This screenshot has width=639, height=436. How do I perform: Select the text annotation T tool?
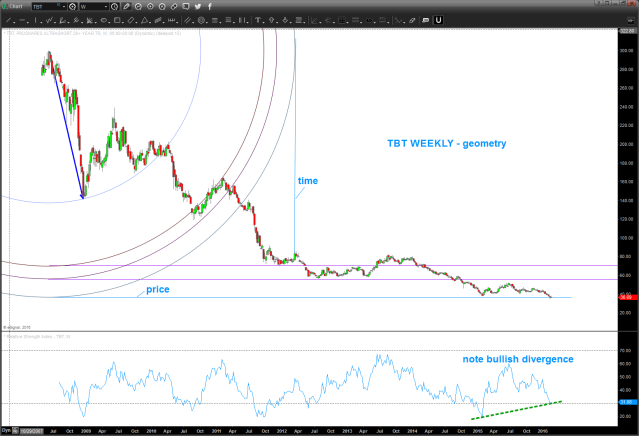257,21
